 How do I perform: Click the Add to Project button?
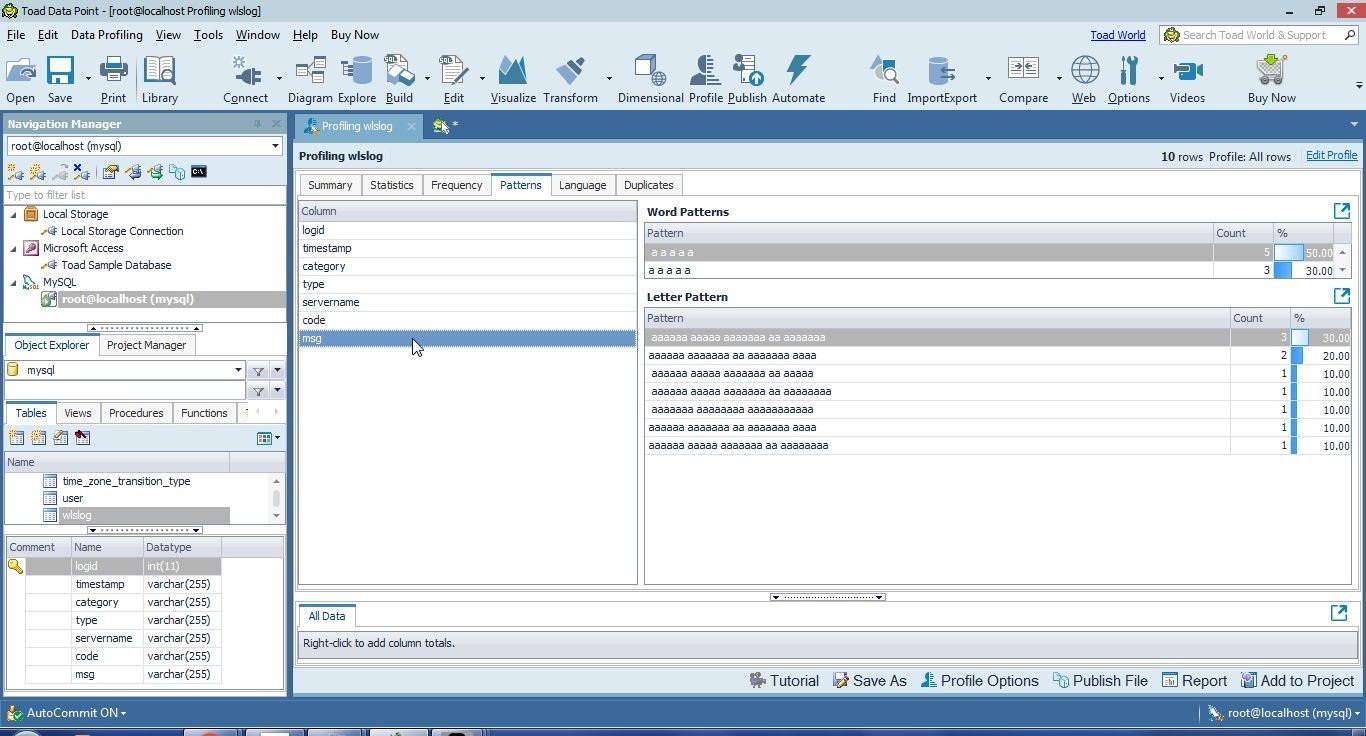[1298, 681]
